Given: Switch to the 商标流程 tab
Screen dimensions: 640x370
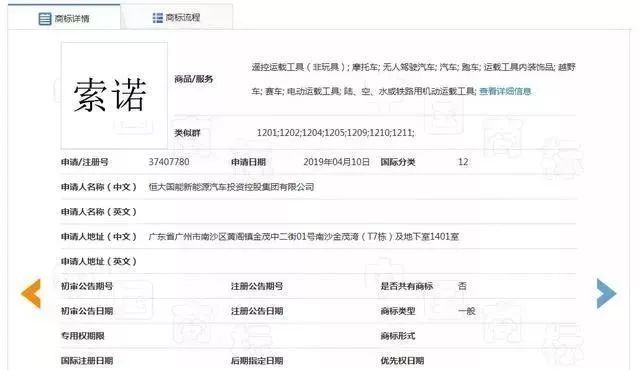Looking at the screenshot, I should pos(177,18).
